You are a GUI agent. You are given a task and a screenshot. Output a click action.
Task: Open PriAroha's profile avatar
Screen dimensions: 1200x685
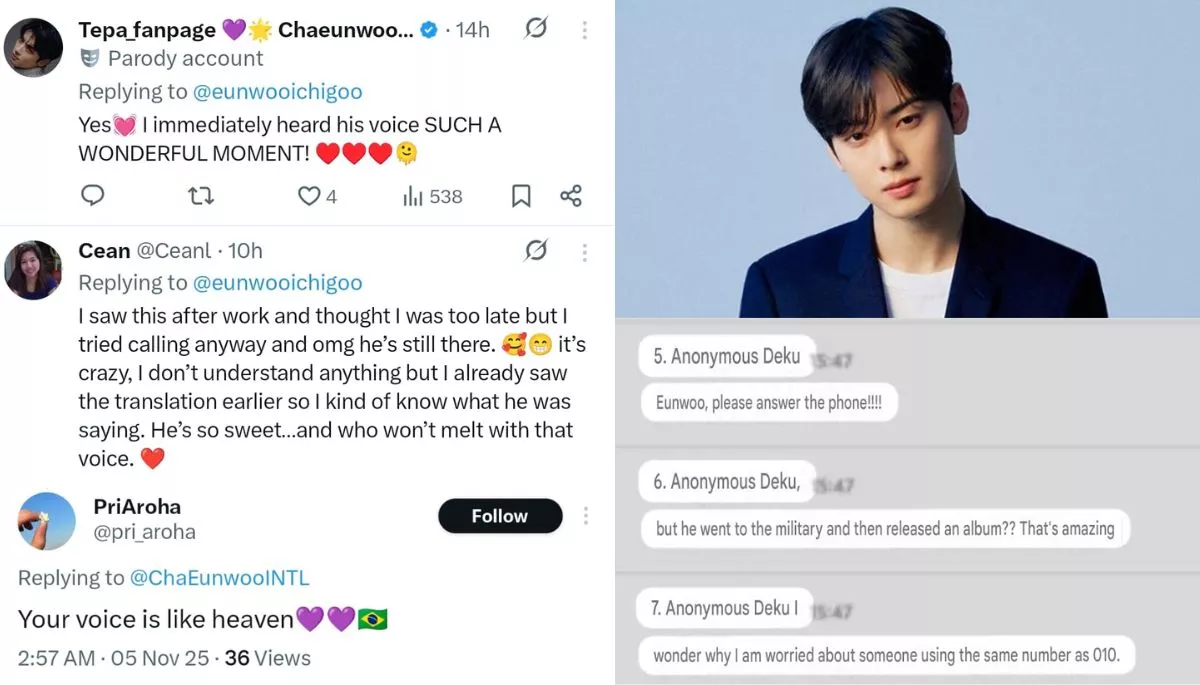47,521
